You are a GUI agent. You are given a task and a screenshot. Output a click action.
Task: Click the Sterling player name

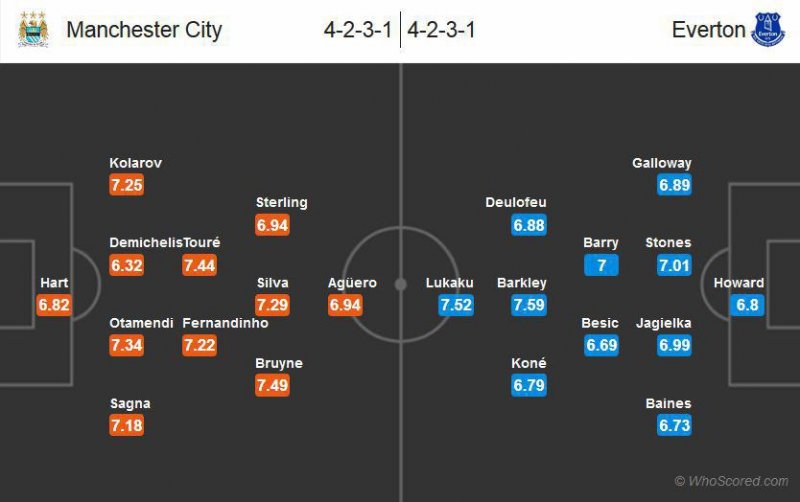[282, 202]
